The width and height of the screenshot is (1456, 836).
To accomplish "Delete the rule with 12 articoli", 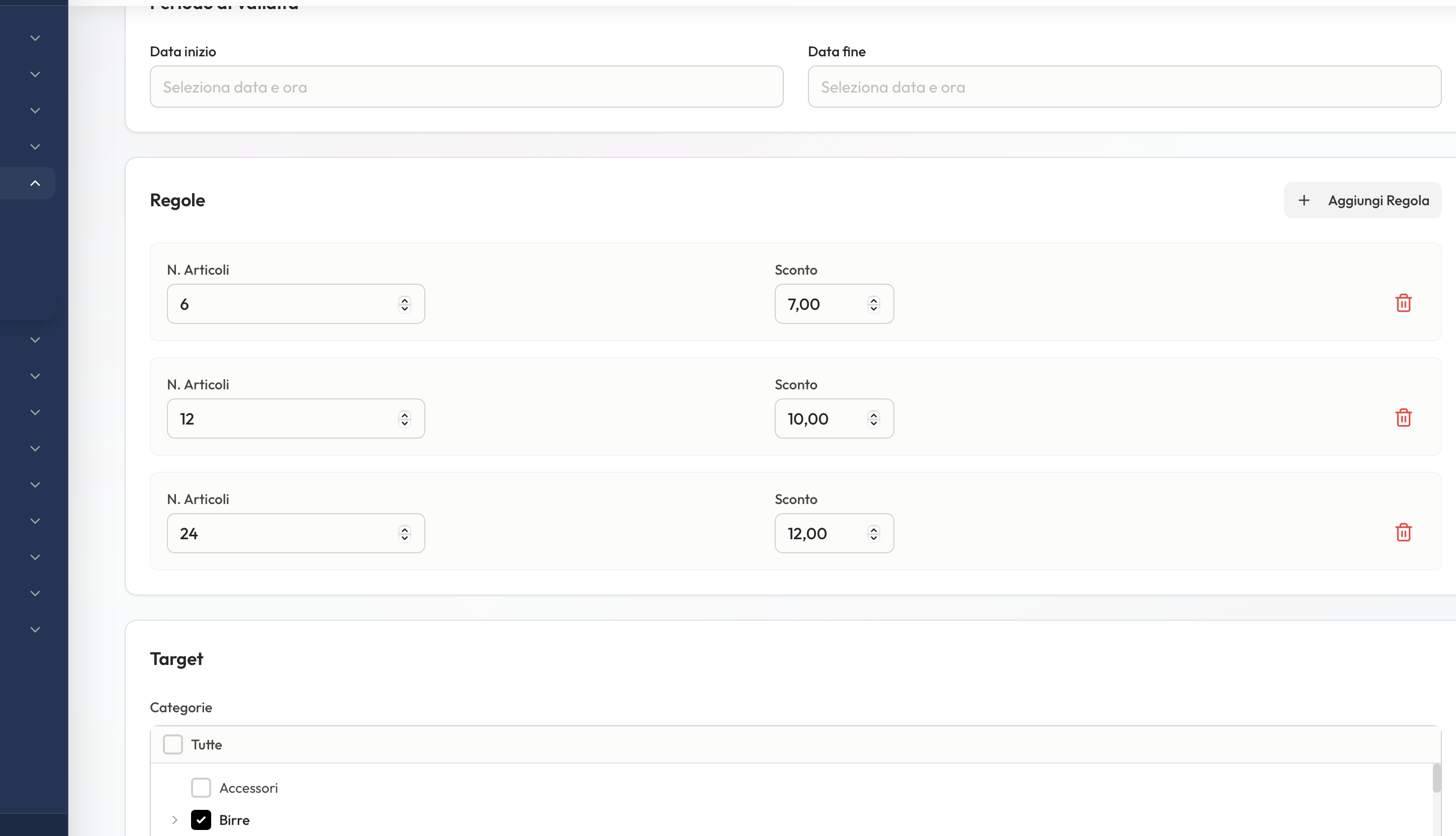I will coord(1403,418).
